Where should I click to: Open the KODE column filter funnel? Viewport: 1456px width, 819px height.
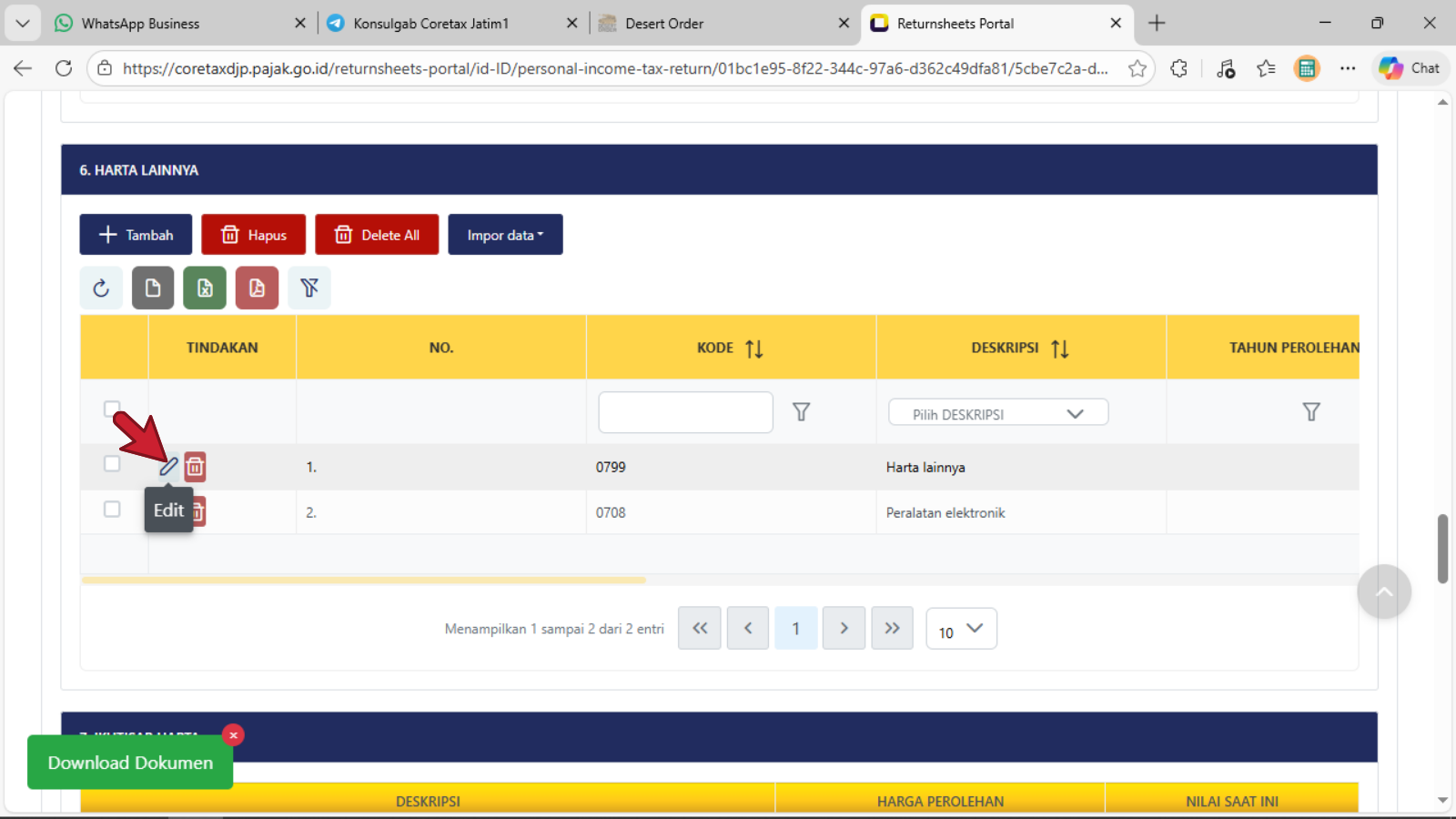(801, 412)
